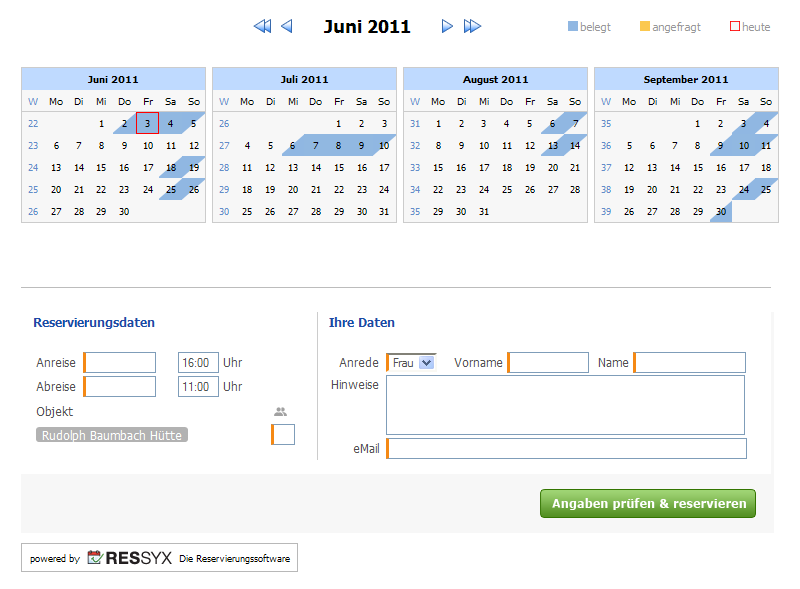Click the eMail input field
Screen dimensions: 800x589
pyautogui.click(x=567, y=448)
